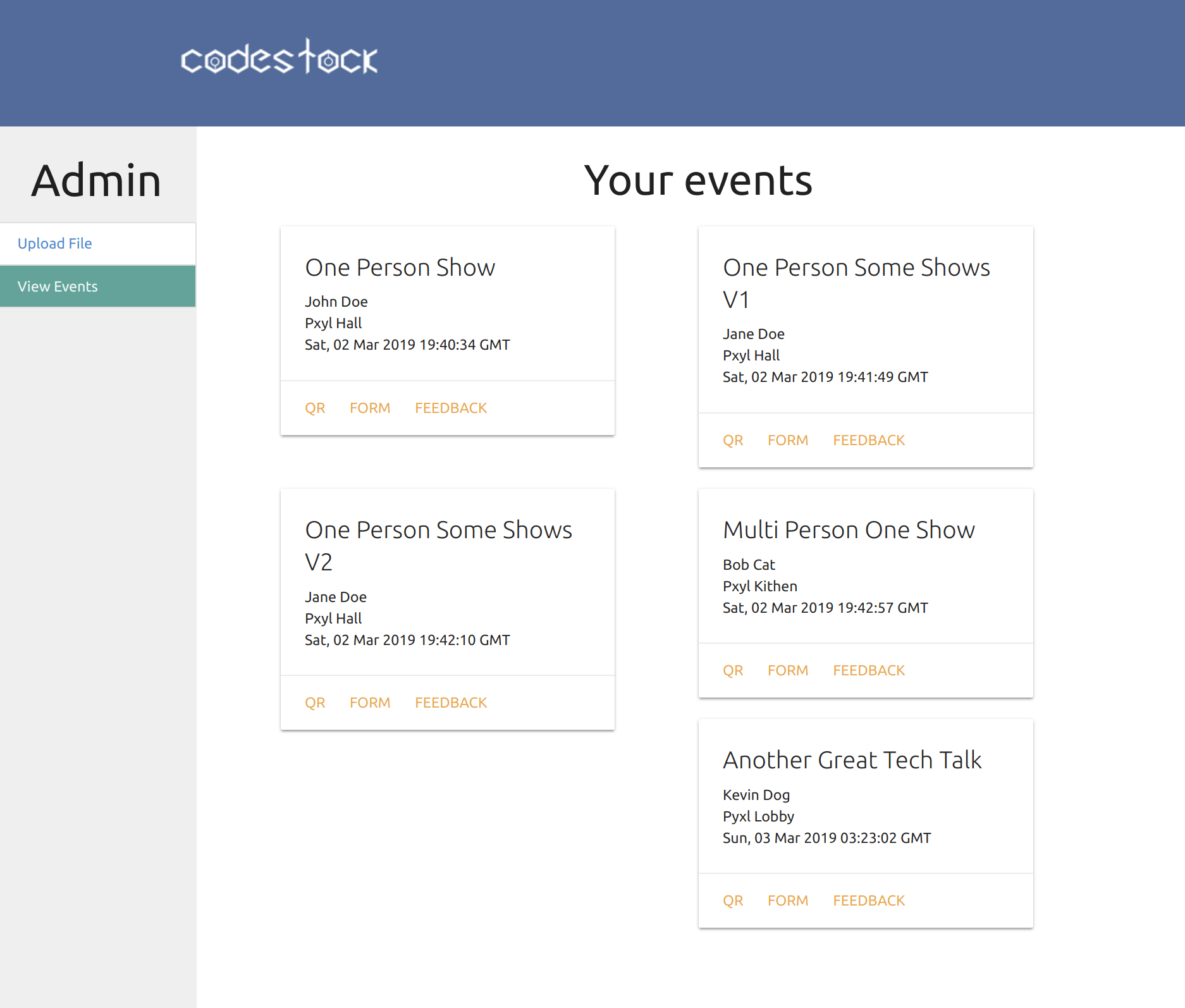View FEEDBACK for One Person Some Shows V1
This screenshot has width=1185, height=1008.
click(x=869, y=440)
